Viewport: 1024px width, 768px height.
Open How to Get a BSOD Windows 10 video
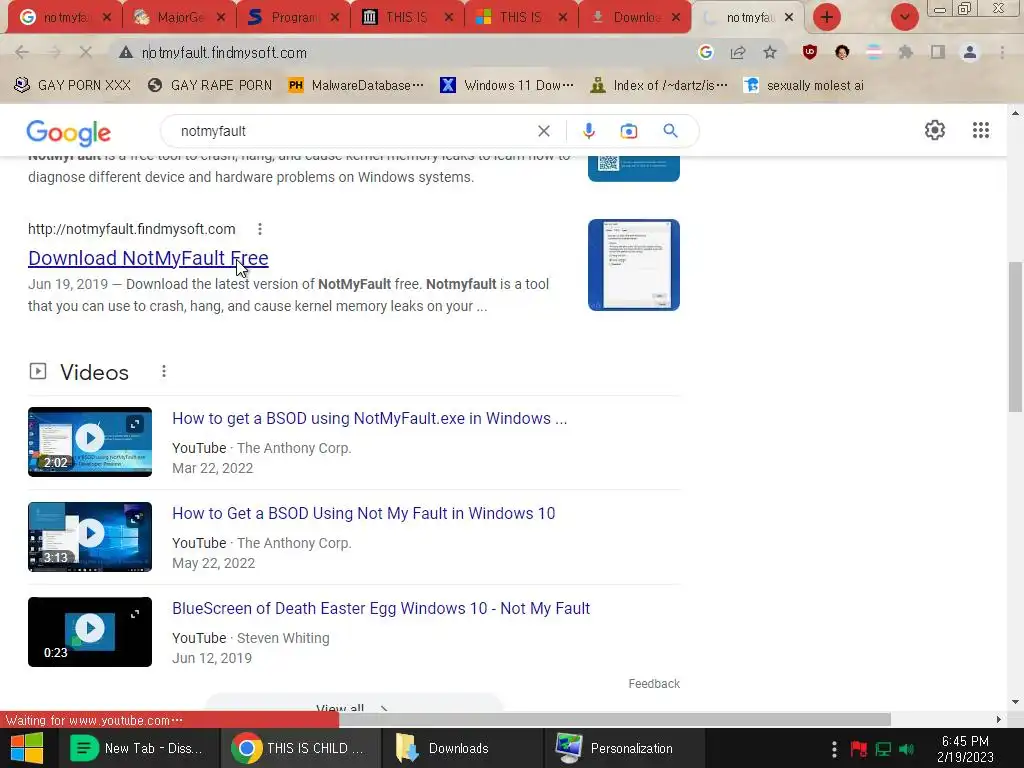364,513
